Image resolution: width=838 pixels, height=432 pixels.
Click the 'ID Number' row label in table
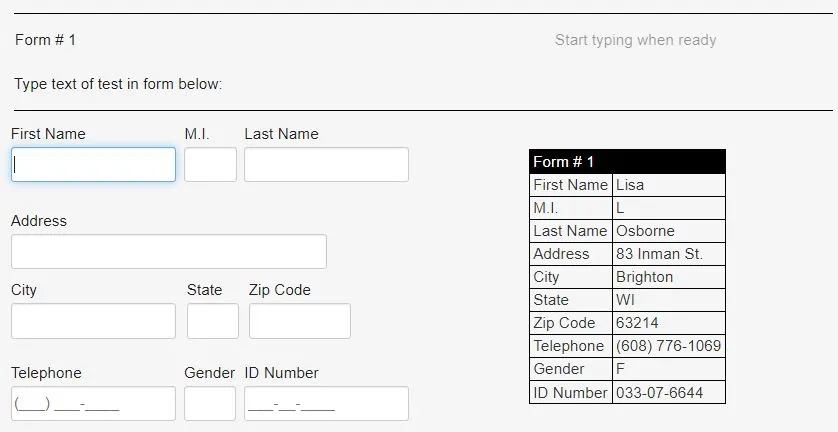pyautogui.click(x=570, y=392)
